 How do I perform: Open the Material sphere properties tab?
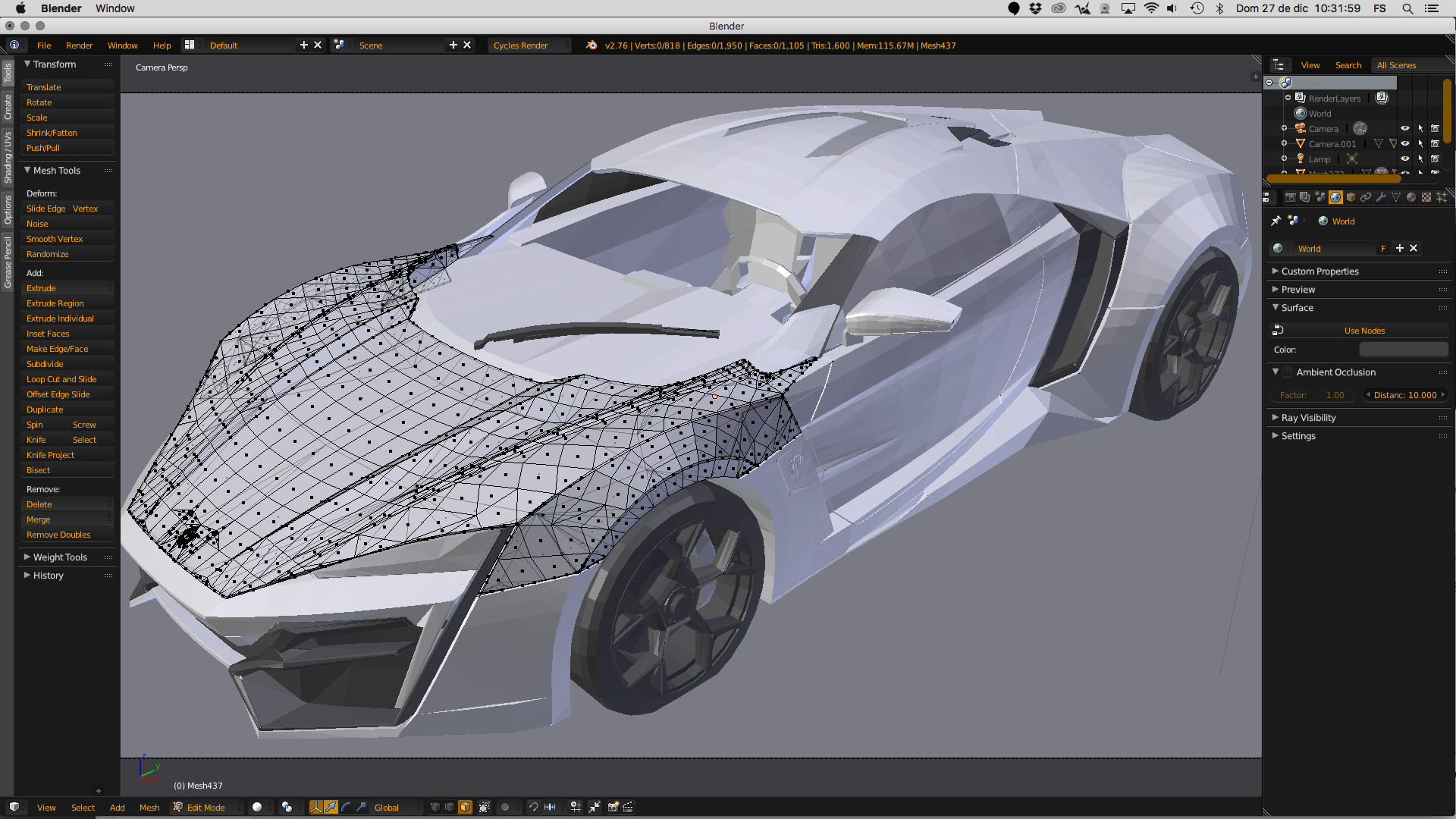pos(1411,197)
